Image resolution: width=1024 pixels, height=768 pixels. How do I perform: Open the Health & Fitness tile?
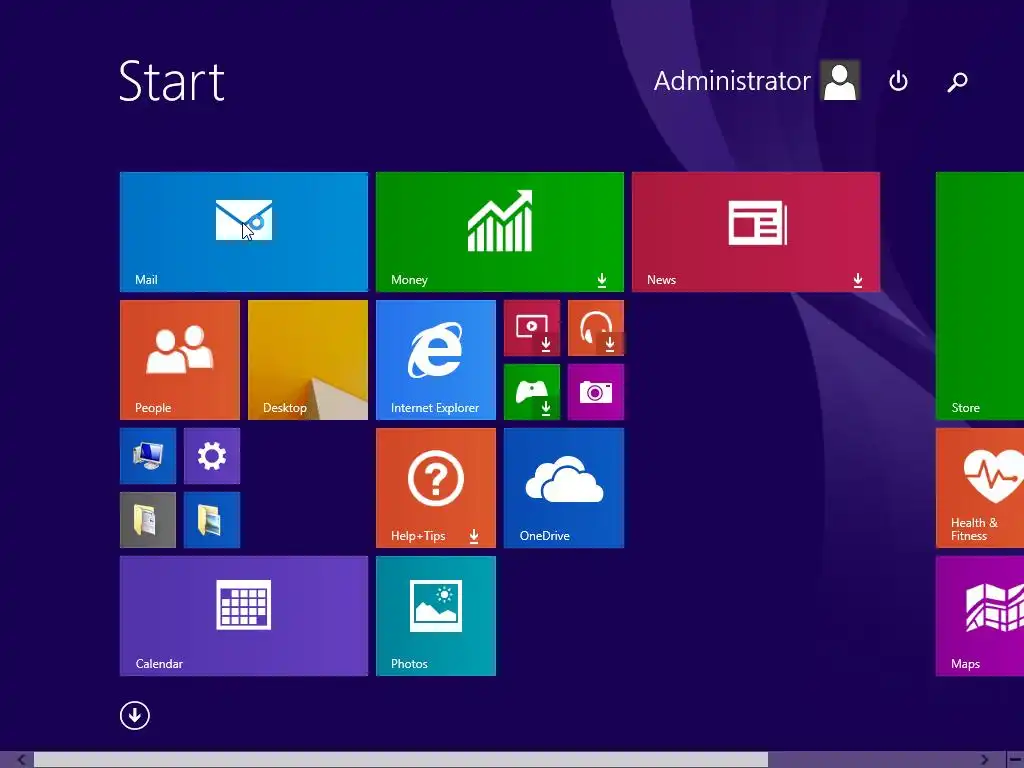(x=980, y=488)
